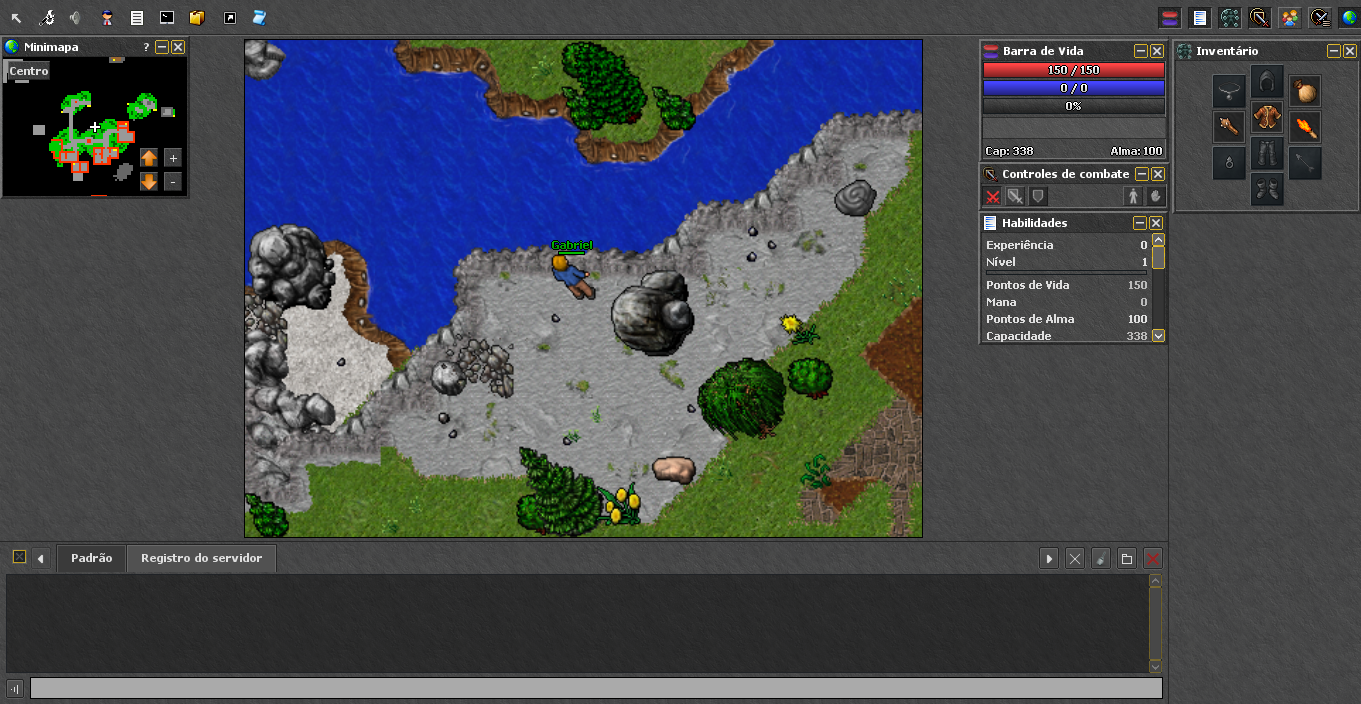Toggle the audio speaker icon in toolbar
Image resolution: width=1361 pixels, height=704 pixels.
click(76, 18)
